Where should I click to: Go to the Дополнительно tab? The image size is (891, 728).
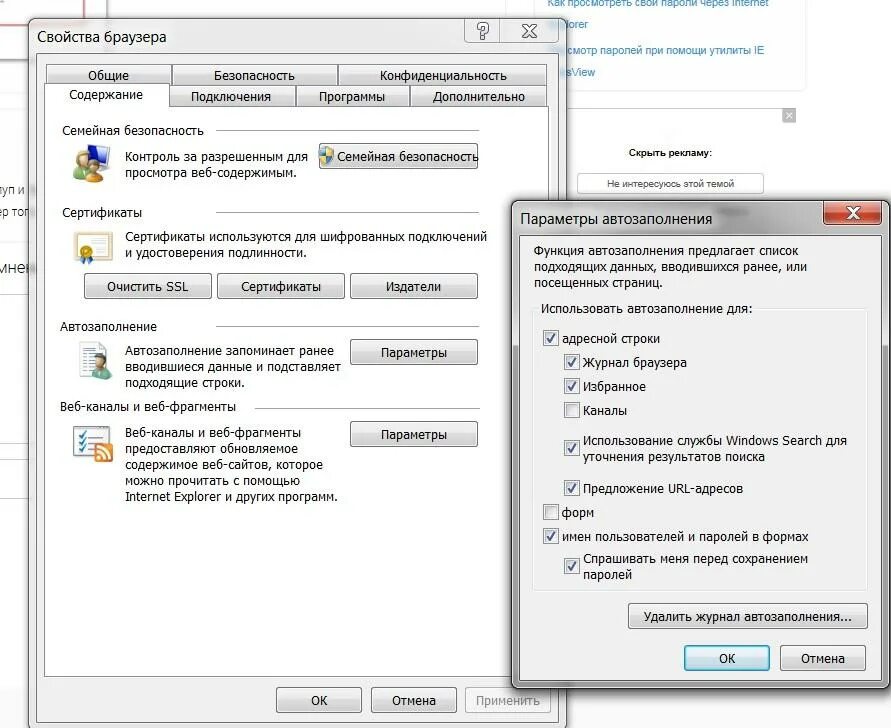point(478,96)
